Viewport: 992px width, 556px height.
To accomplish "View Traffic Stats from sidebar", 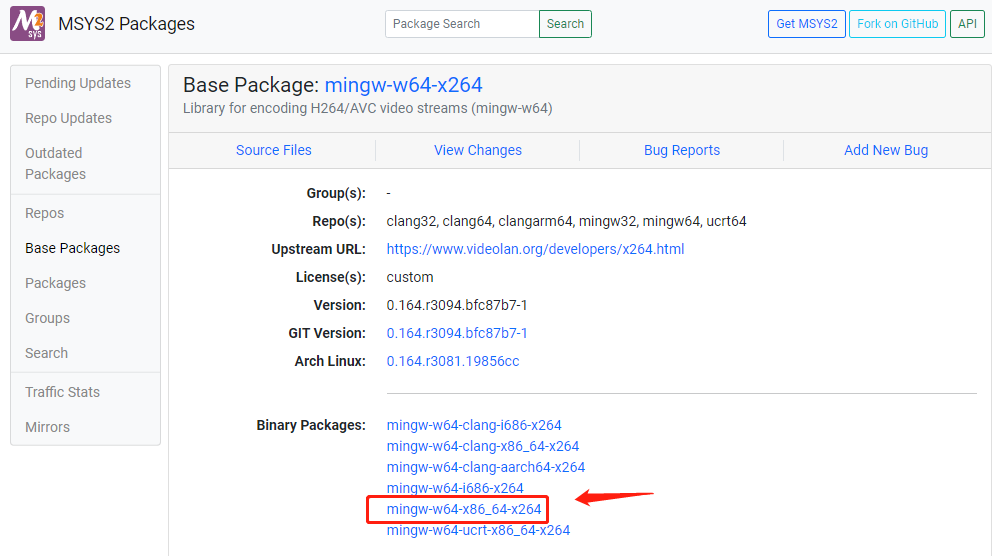I will click(62, 392).
